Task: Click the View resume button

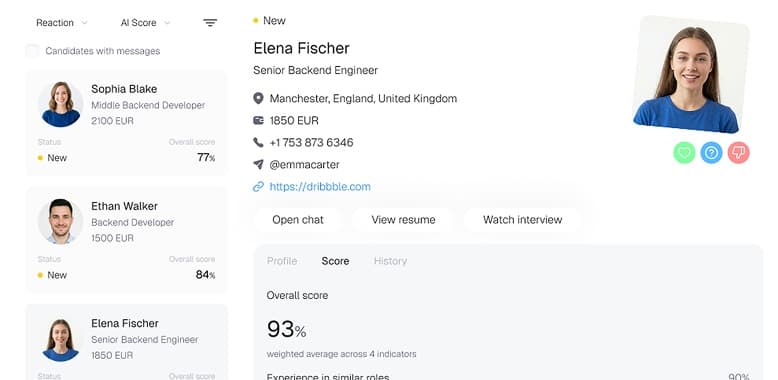Action: pos(403,220)
